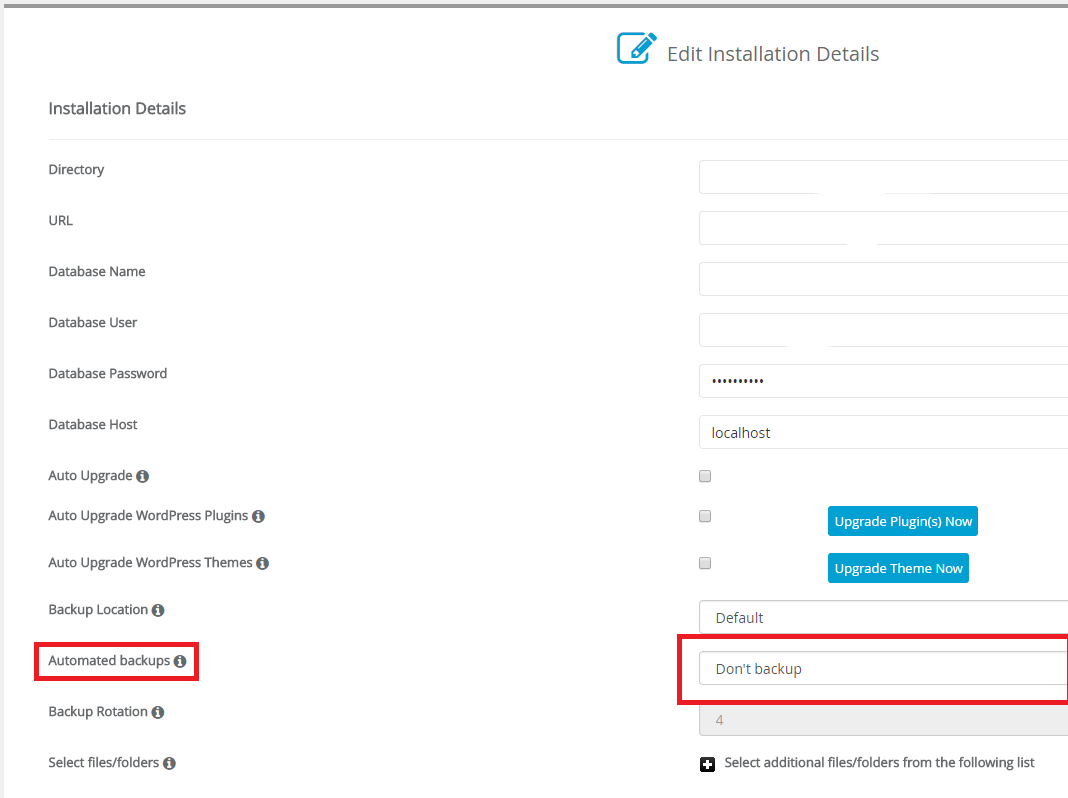This screenshot has width=1068, height=798.
Task: Expand the additional files/folders list
Action: 879,762
